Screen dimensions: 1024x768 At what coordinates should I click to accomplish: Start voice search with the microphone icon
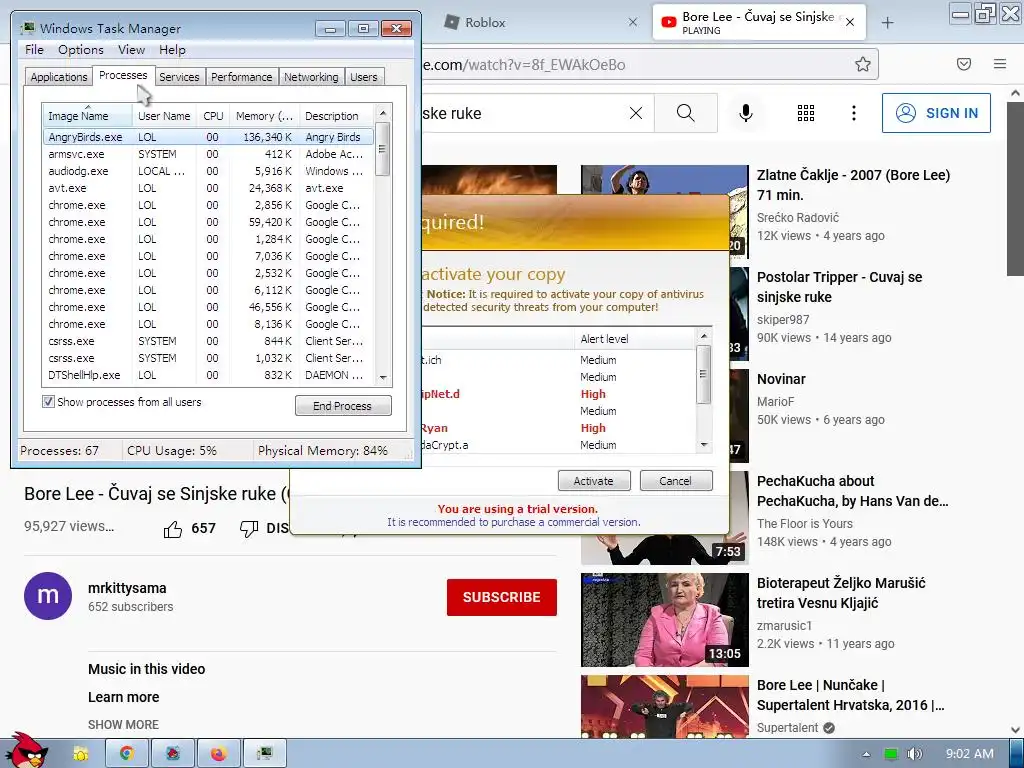click(x=746, y=113)
